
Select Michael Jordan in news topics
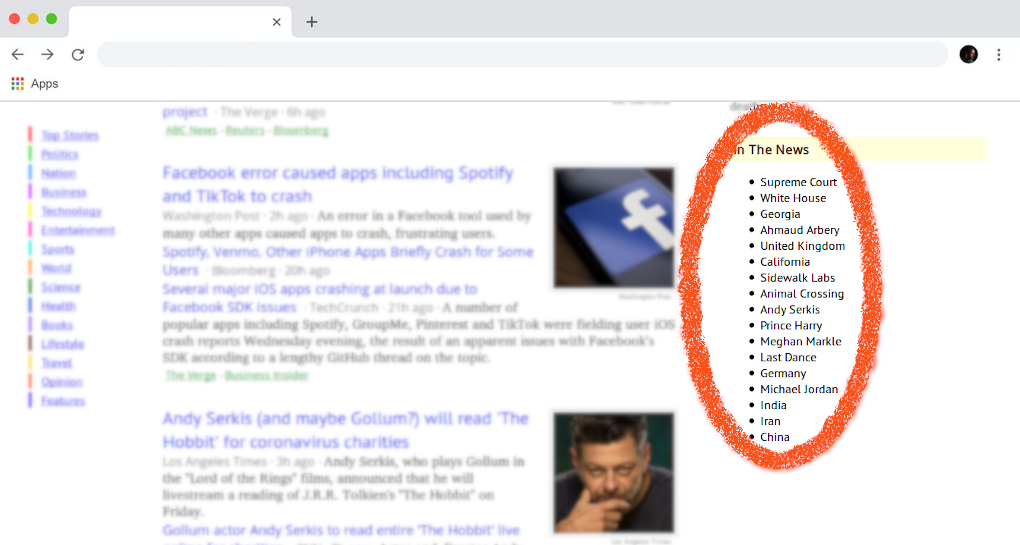pos(798,389)
